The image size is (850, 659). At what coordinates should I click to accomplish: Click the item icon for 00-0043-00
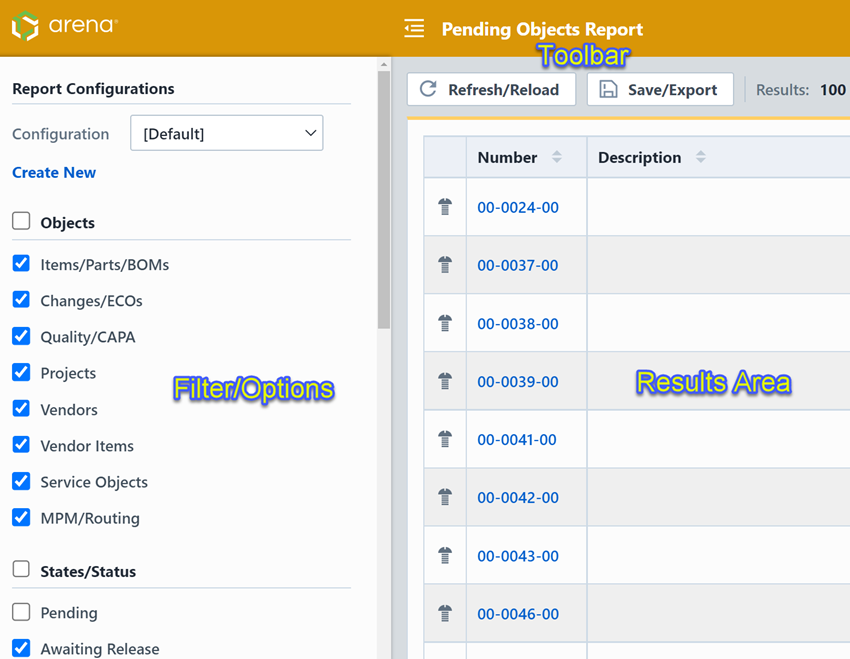point(445,555)
